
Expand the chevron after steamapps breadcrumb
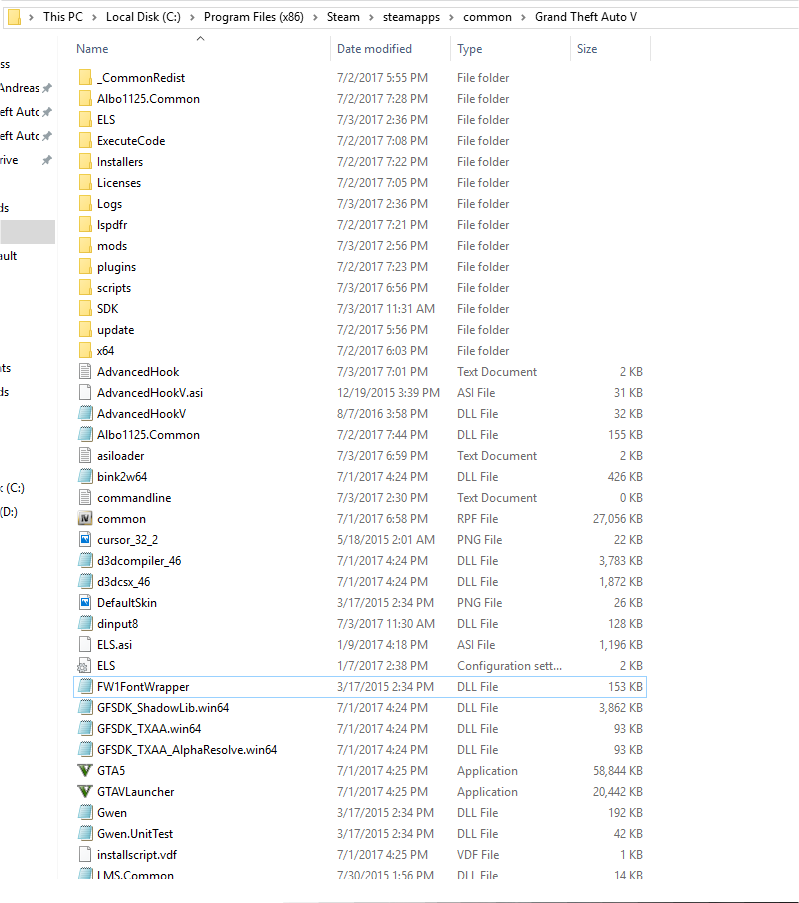coord(451,17)
